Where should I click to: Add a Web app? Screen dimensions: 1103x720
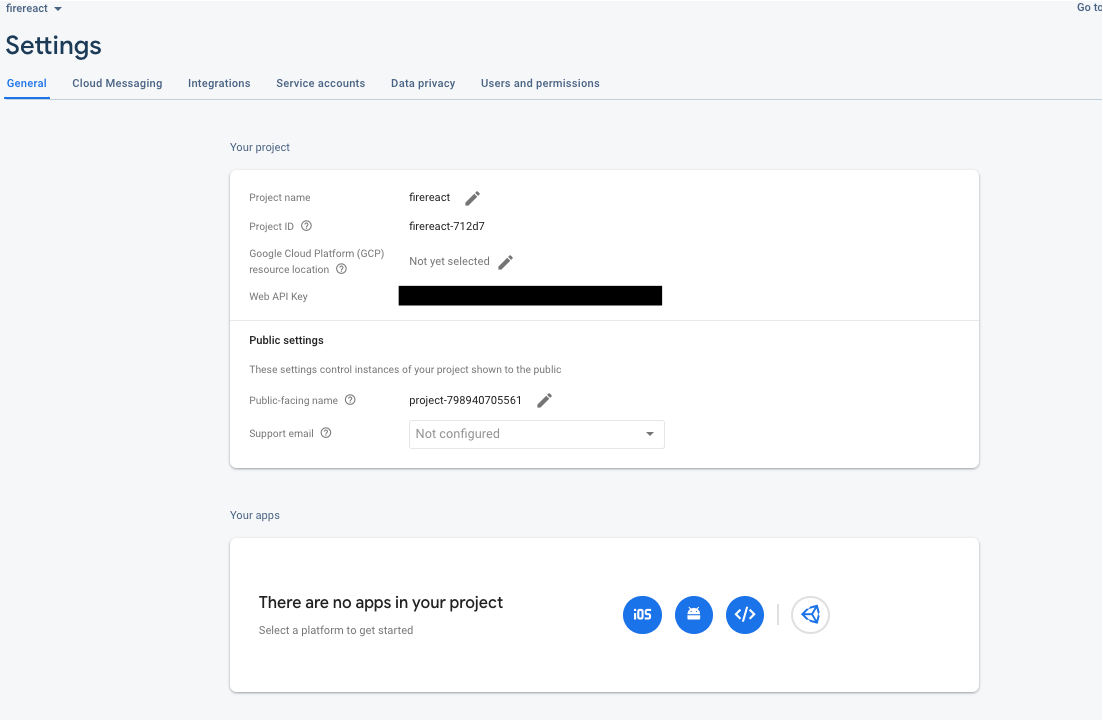tap(745, 615)
